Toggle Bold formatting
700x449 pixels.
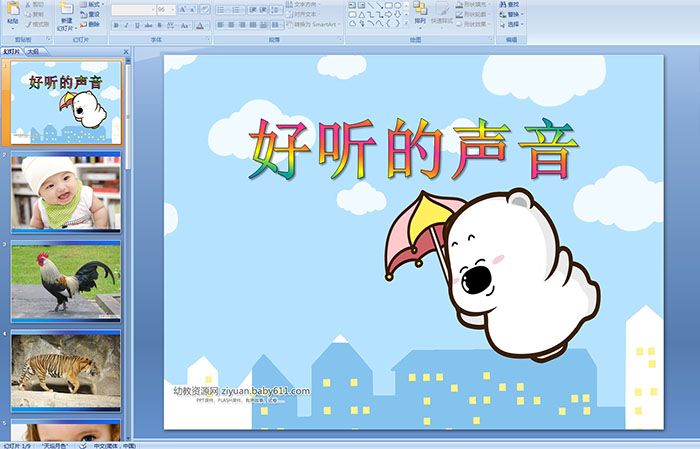coord(116,25)
